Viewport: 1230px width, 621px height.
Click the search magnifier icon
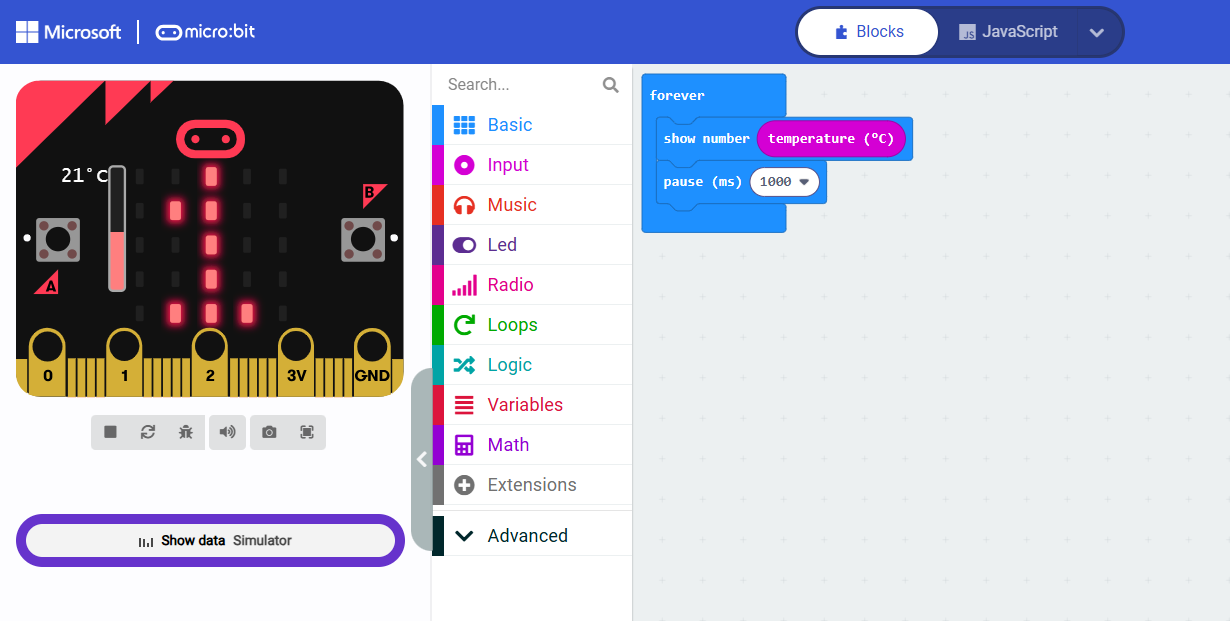610,85
